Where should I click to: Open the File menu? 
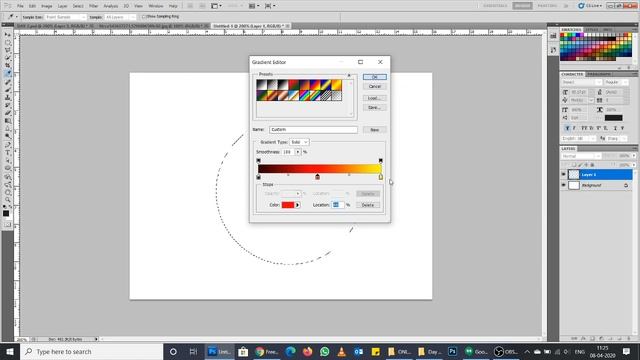click(x=20, y=6)
